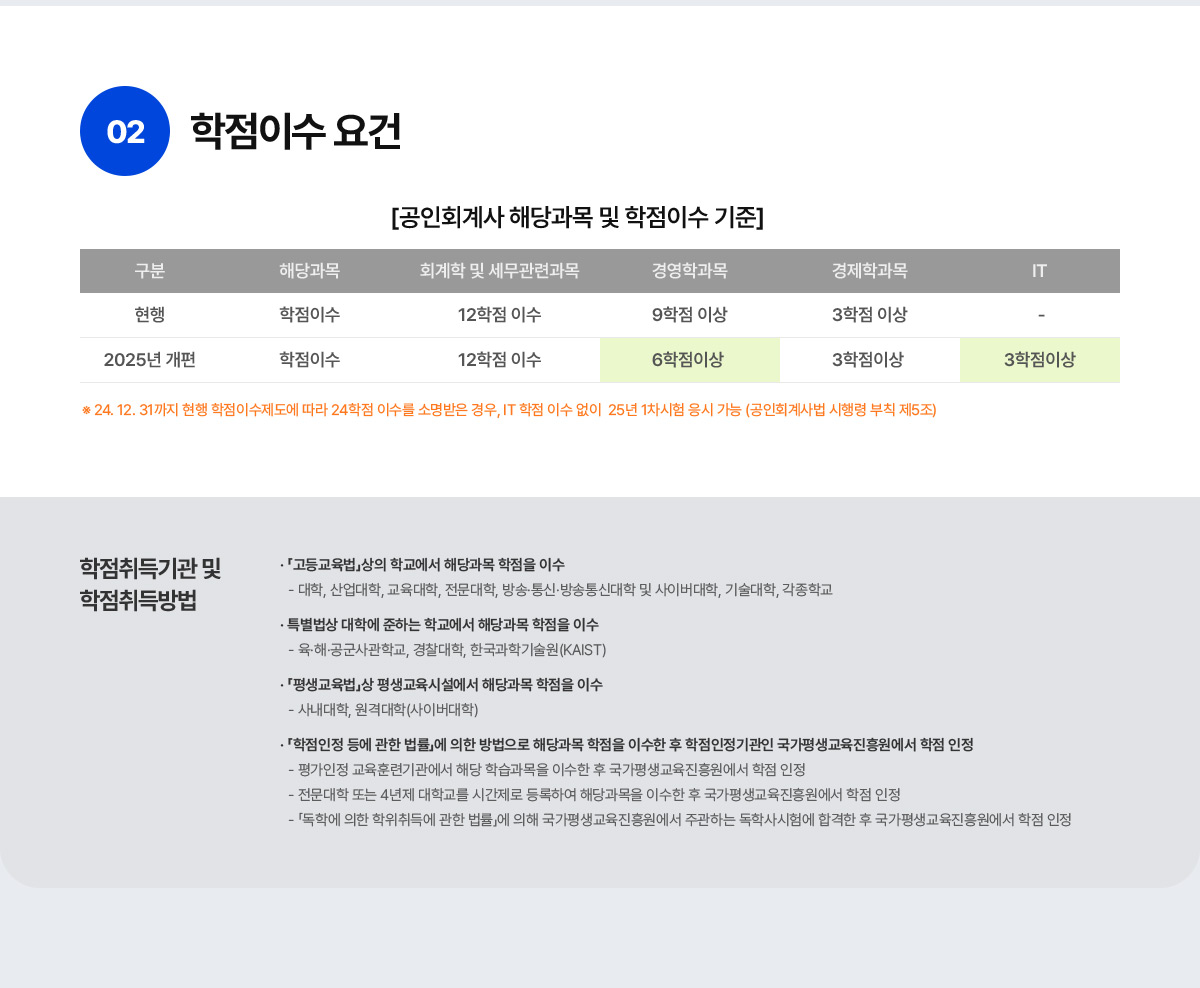The image size is (1200, 988).
Task: Click the 경영학과목 column header
Action: [689, 271]
